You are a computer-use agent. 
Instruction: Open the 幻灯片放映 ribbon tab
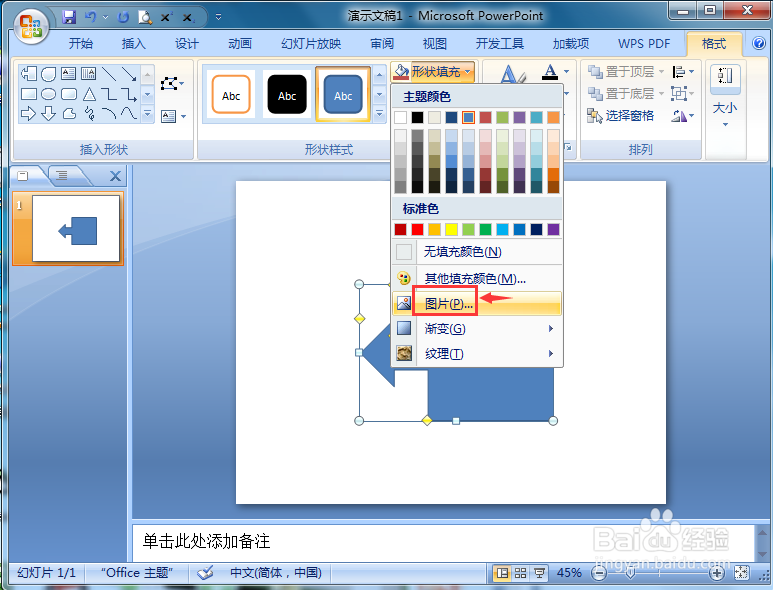pyautogui.click(x=311, y=43)
